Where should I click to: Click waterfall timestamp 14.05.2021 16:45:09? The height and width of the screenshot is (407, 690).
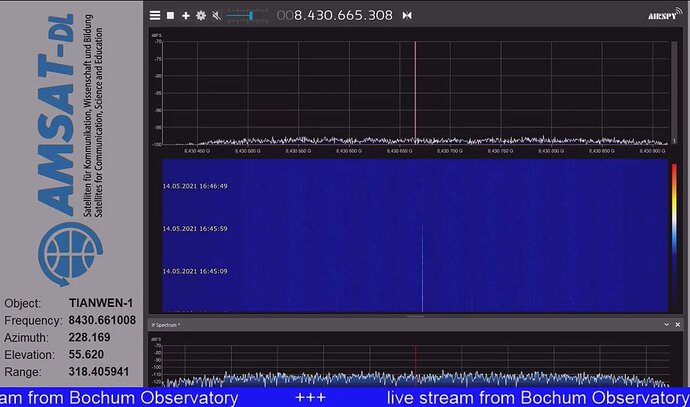(195, 271)
